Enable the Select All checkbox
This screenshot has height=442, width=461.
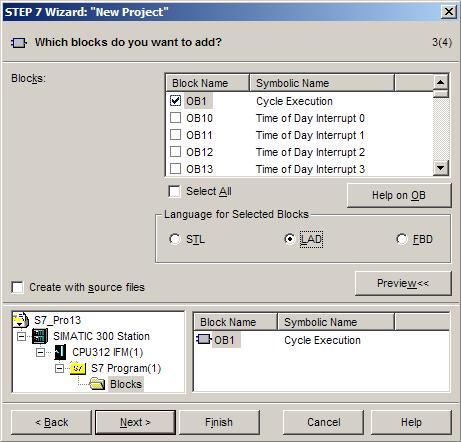(x=174, y=192)
